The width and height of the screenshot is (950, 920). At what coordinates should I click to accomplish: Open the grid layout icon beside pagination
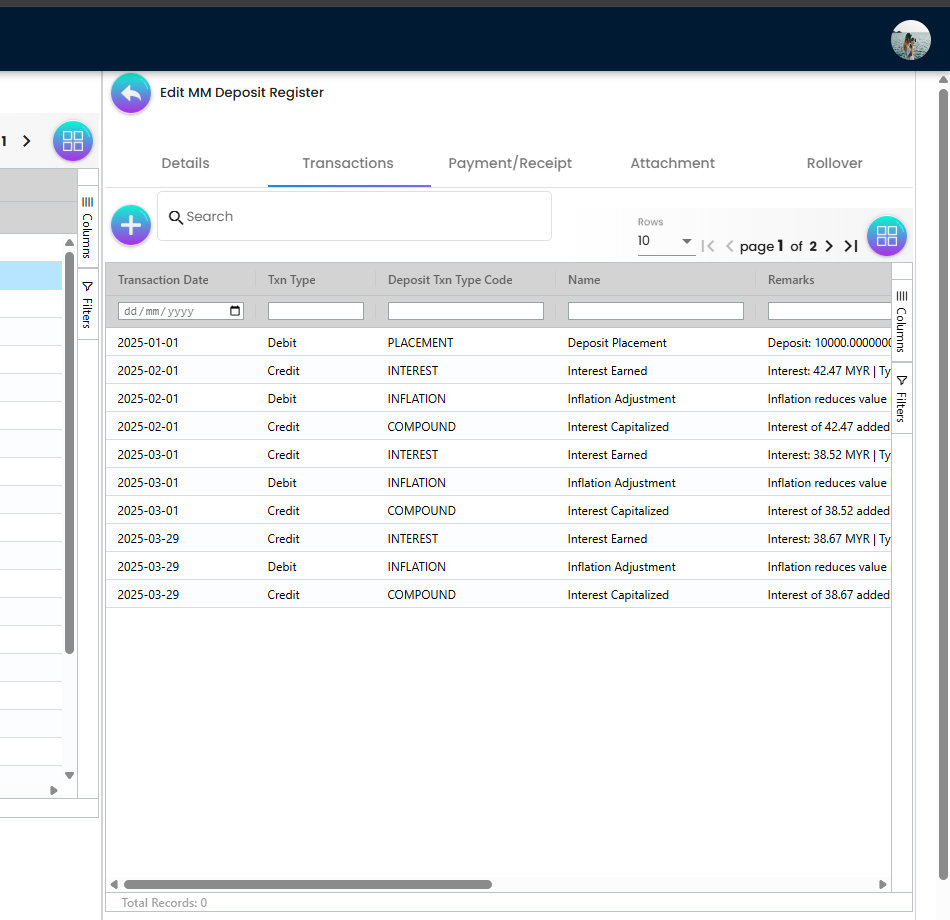(886, 236)
